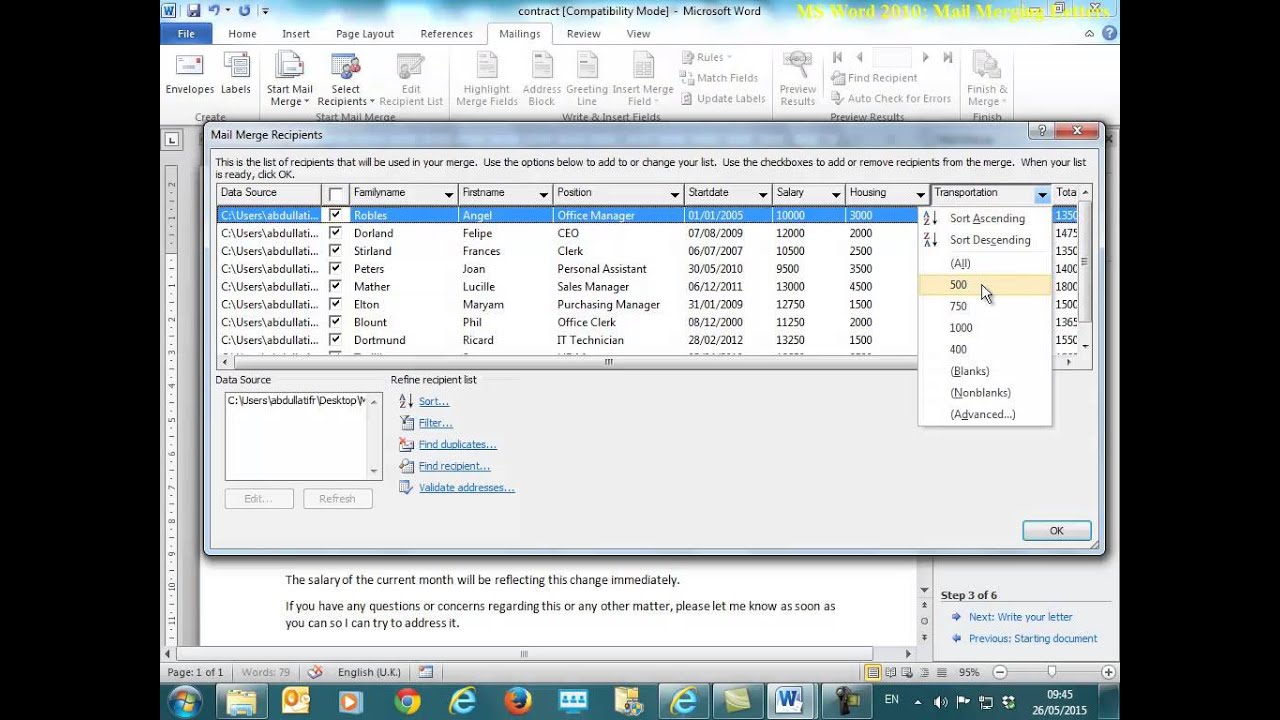Screen dimensions: 1280x720
Task: Uncheck the Elton recipient checkbox
Action: click(x=336, y=304)
